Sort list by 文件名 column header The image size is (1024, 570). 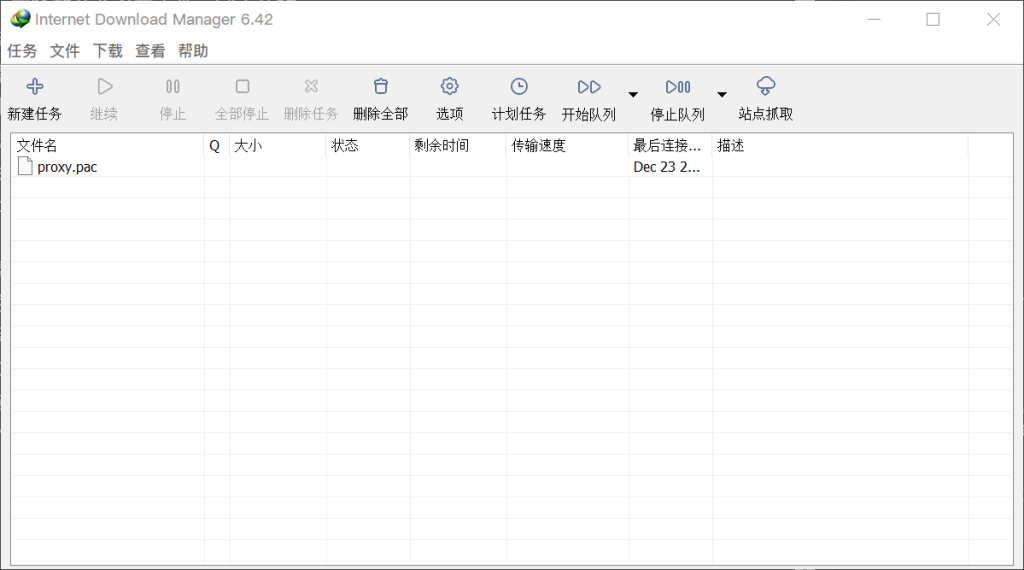click(107, 146)
